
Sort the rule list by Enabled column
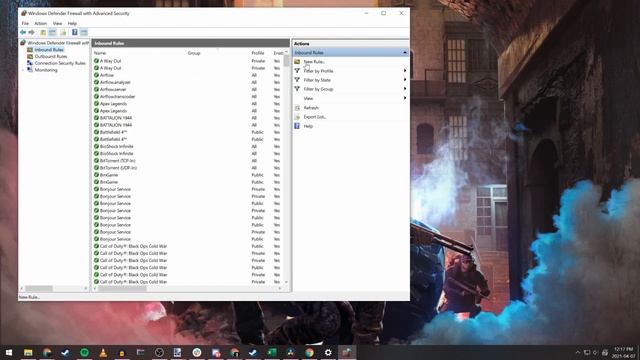[278, 53]
